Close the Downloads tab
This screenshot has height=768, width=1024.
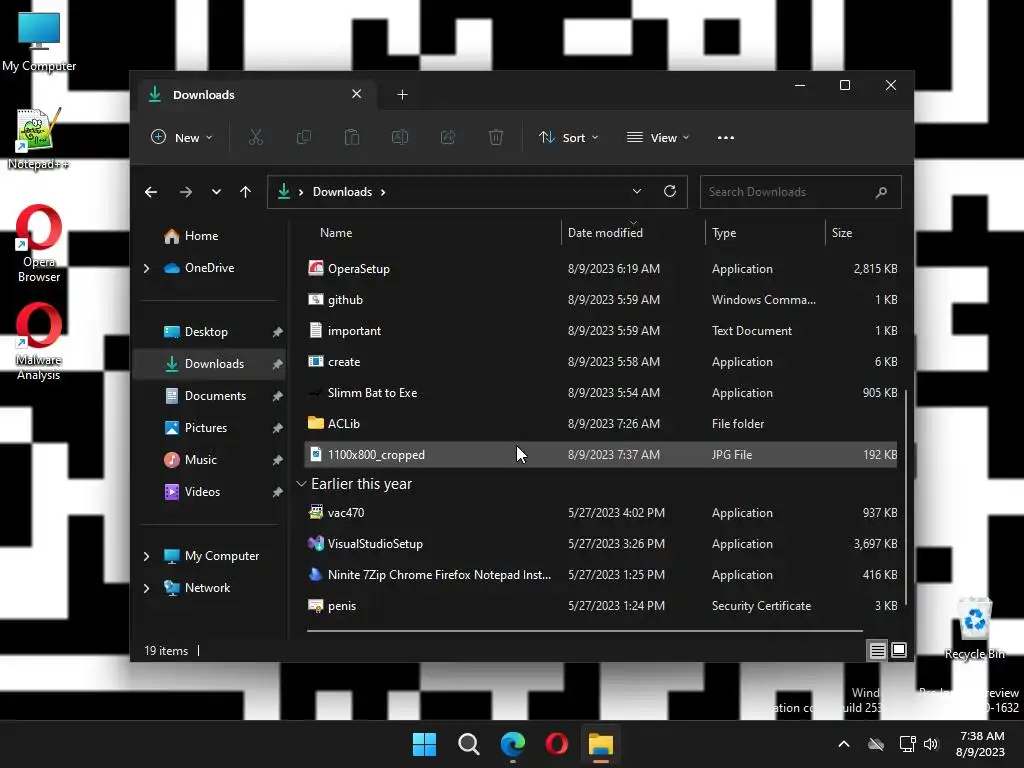click(357, 94)
